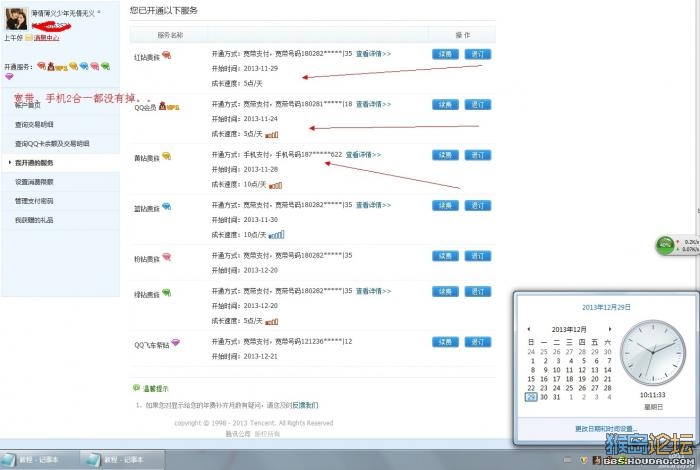Open 查询QQ卡余额及交易明细 in the sidebar
The image size is (700, 470).
coord(52,144)
